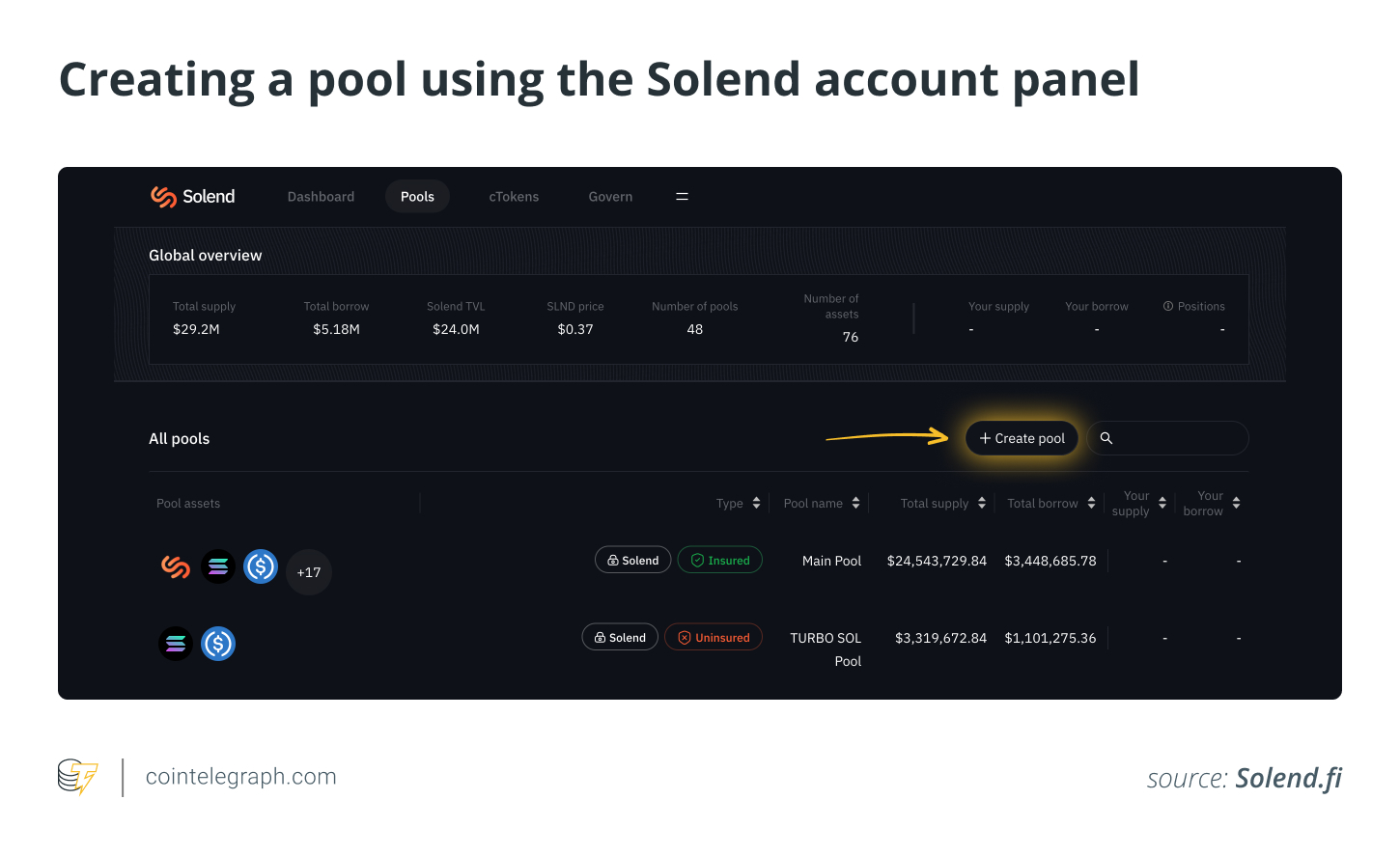Click the Uninsured badge on TURBO SOL
The width and height of the screenshot is (1400, 855).
714,638
